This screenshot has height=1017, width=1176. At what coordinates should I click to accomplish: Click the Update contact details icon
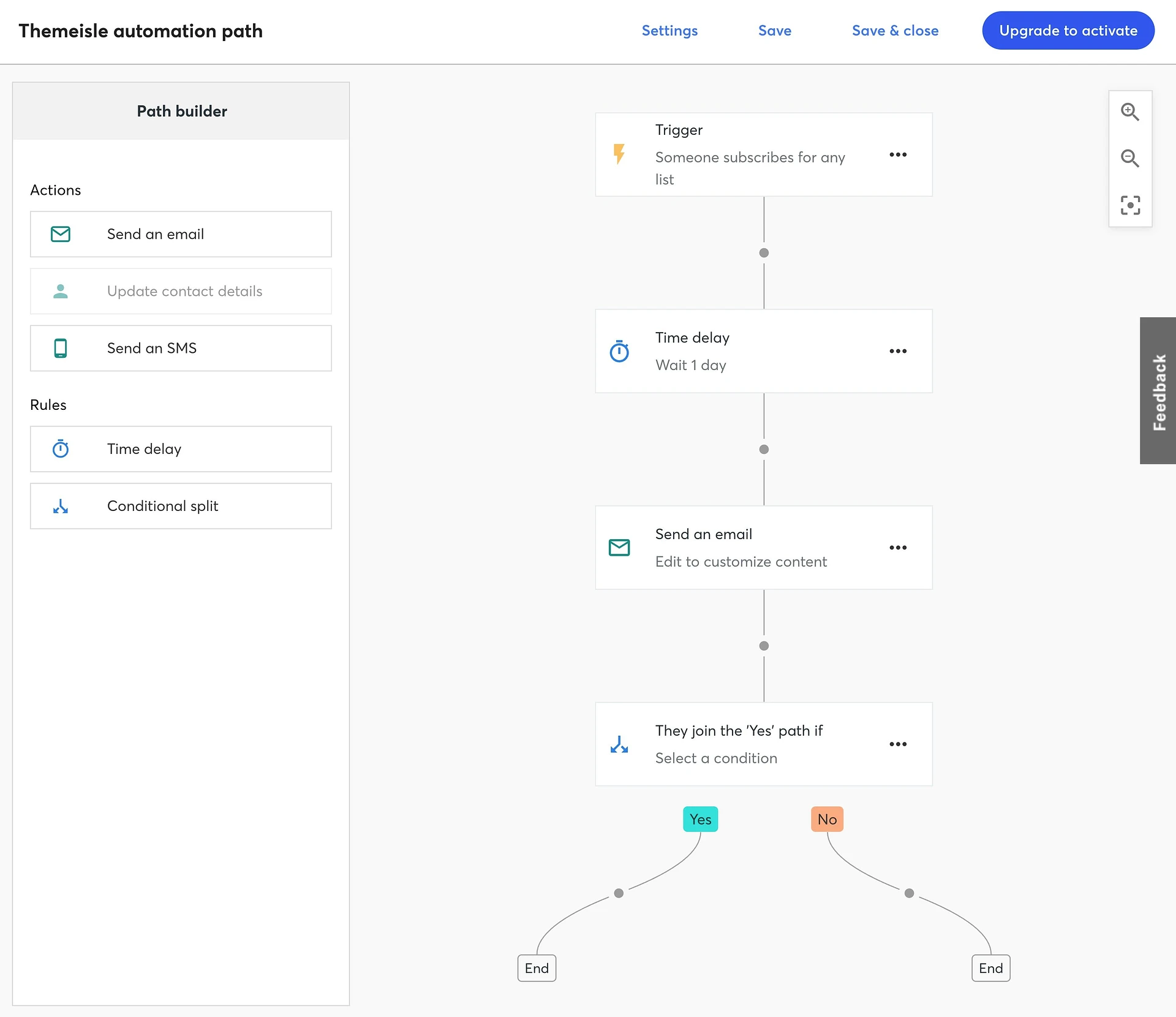pos(60,291)
